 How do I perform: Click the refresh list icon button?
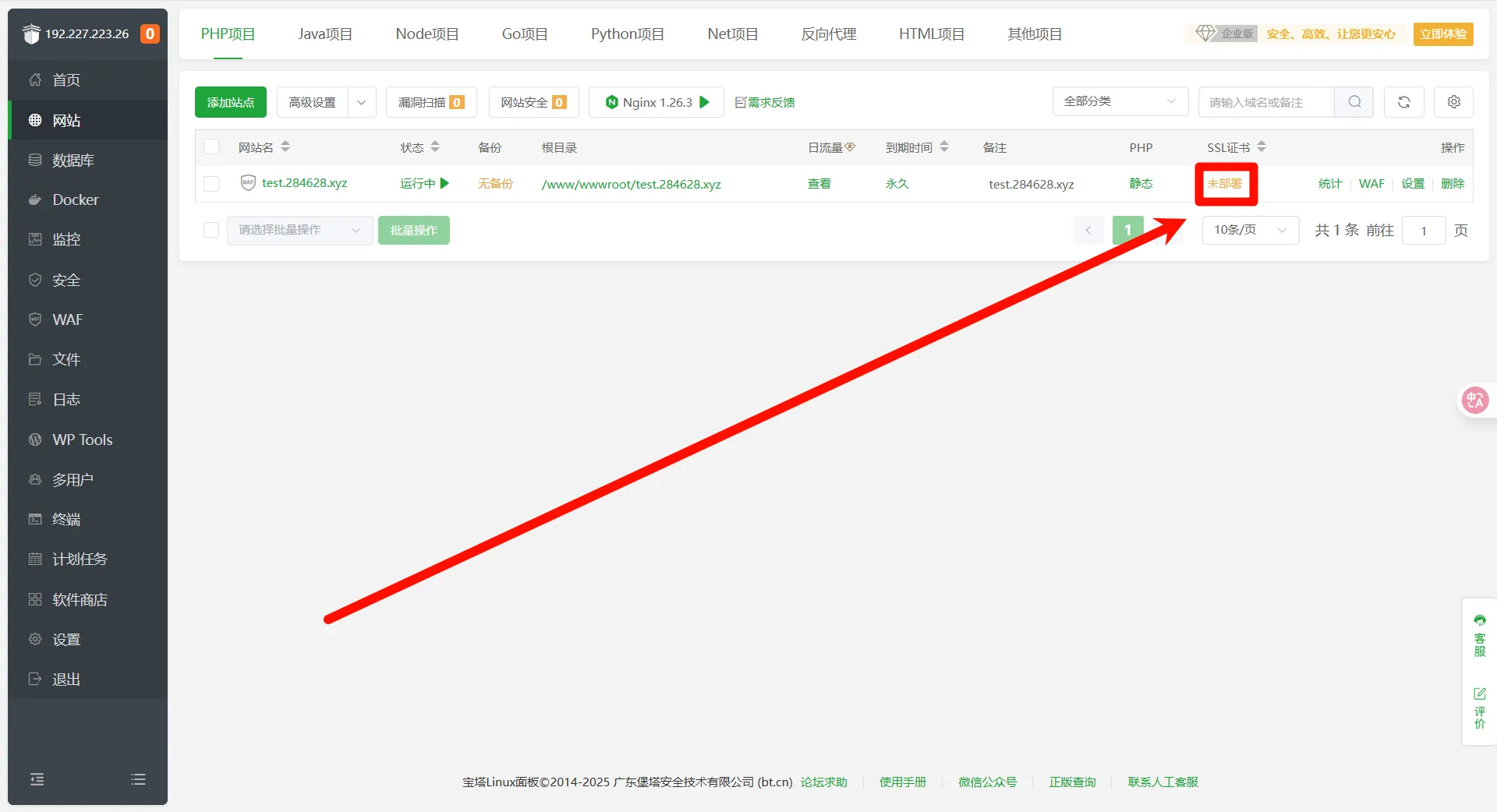point(1403,102)
